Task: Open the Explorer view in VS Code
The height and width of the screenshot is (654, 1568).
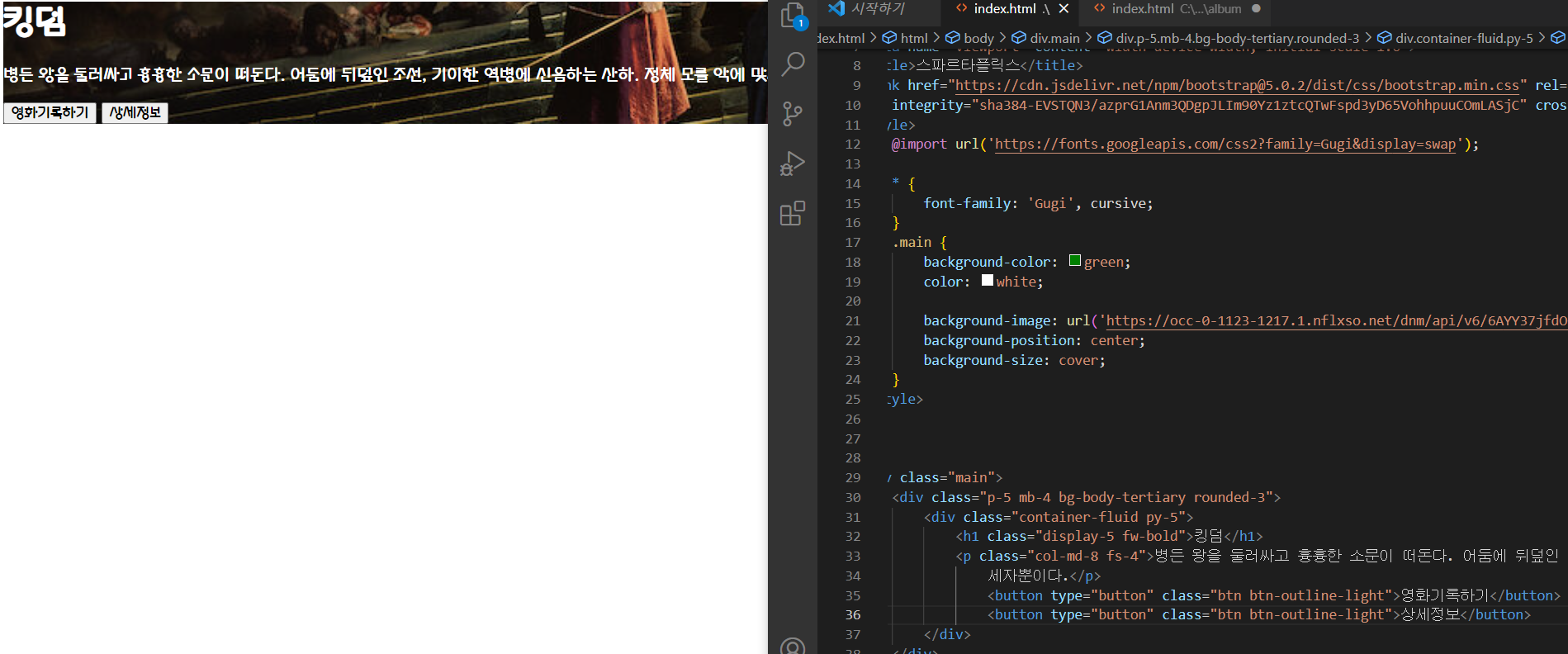Action: pyautogui.click(x=793, y=16)
